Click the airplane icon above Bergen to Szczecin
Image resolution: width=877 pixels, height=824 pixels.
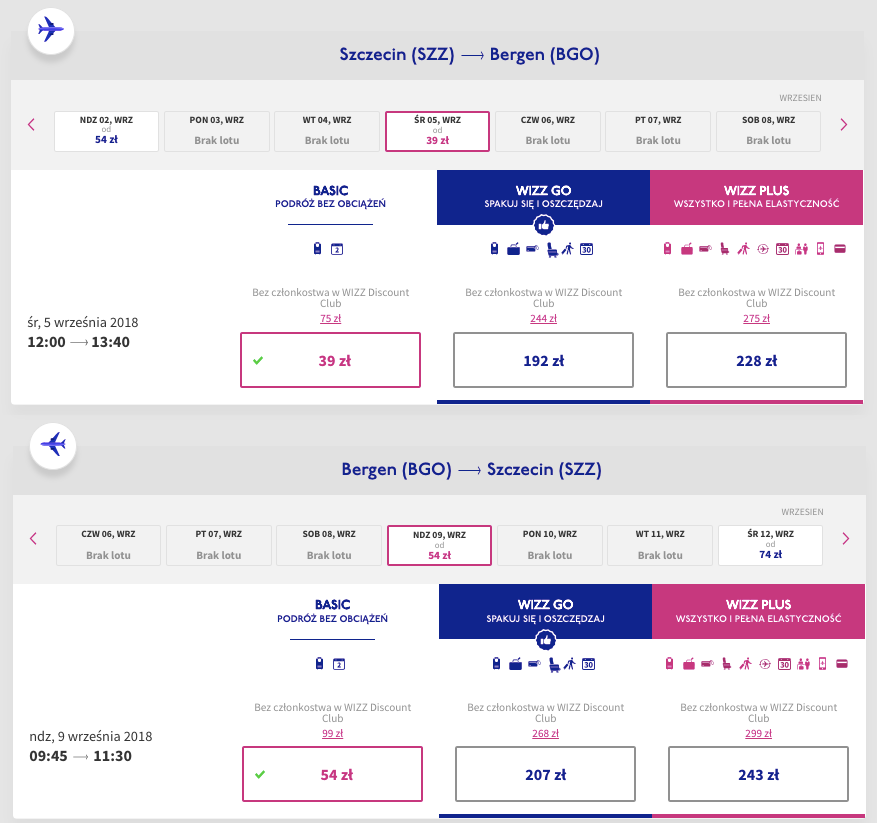(x=52, y=443)
